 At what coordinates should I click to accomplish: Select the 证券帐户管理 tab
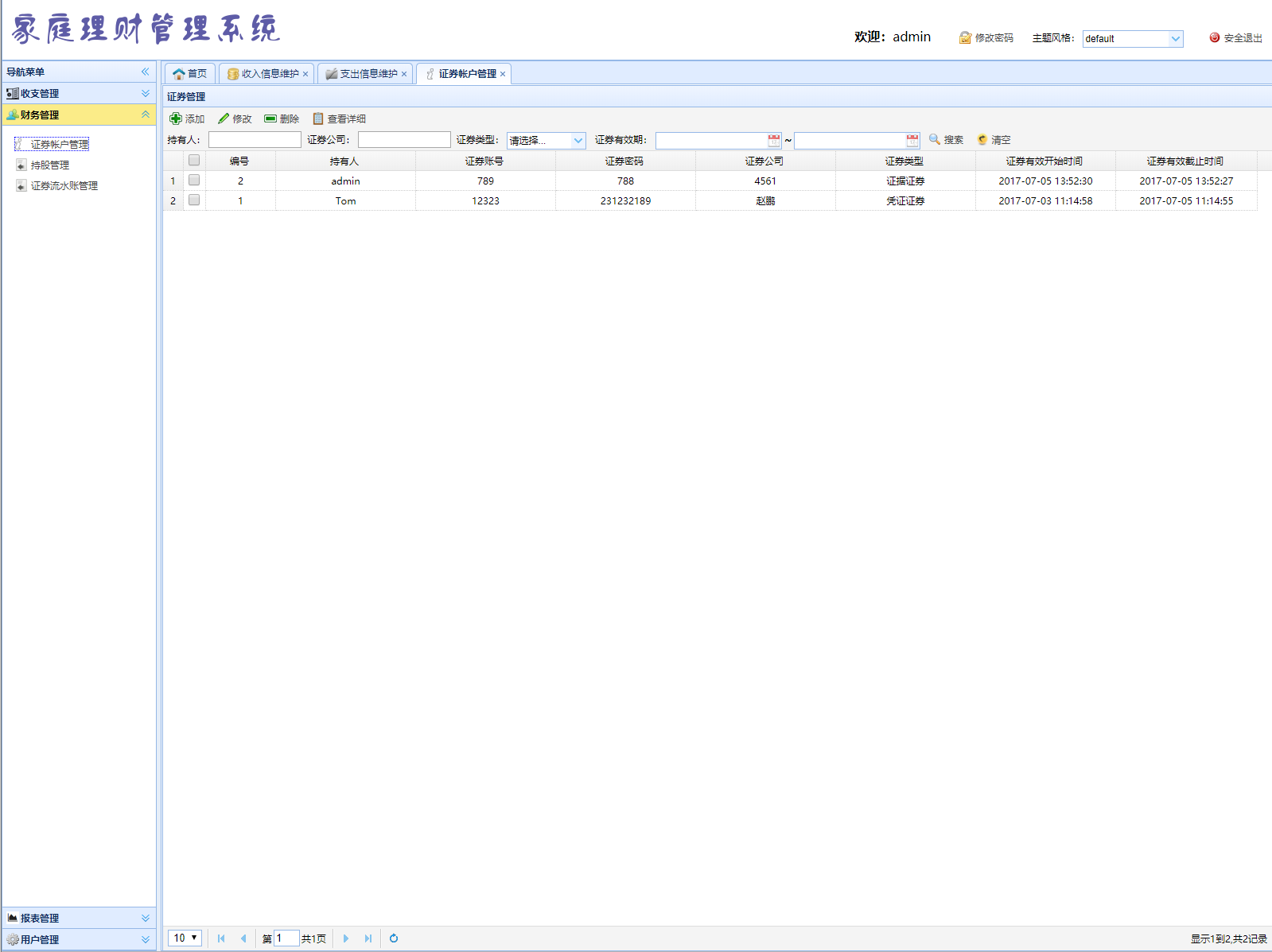coord(464,74)
